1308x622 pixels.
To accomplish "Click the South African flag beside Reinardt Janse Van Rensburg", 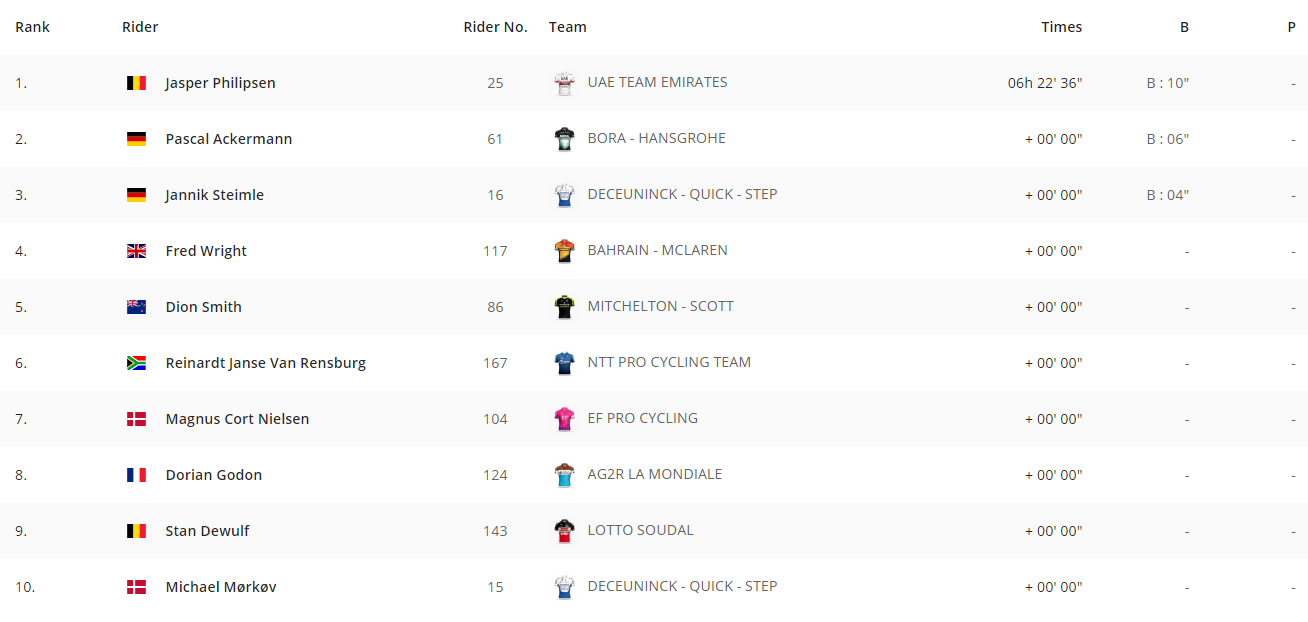I will [x=136, y=363].
